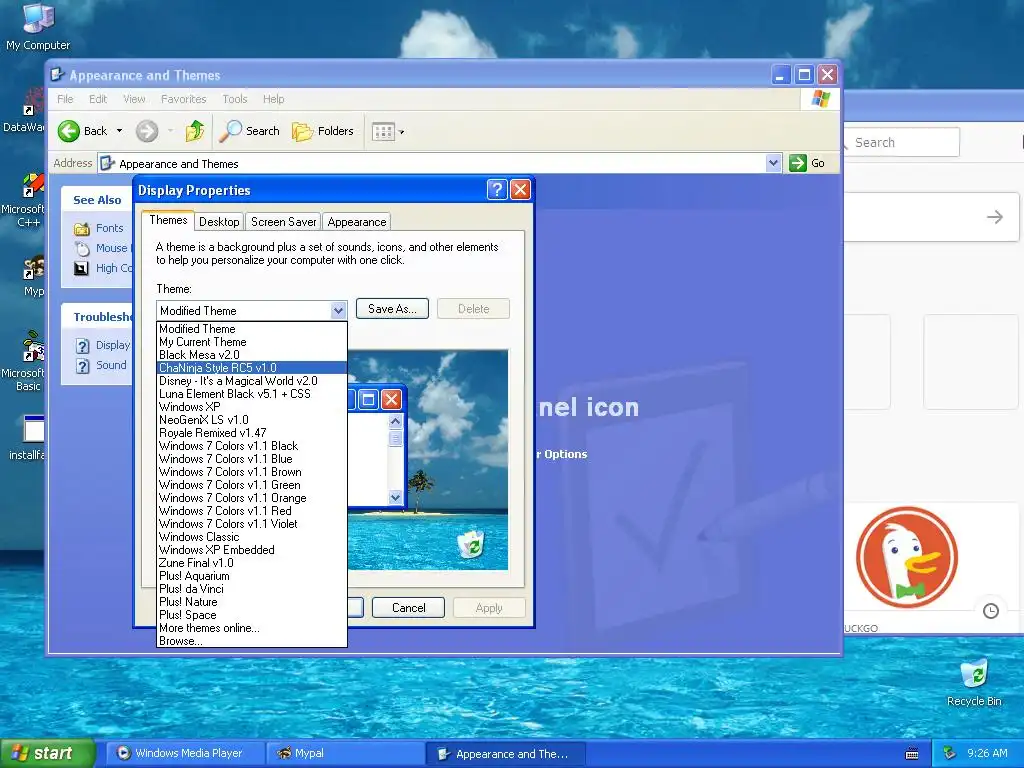Click the High Contrast icon in See Also
Image resolution: width=1024 pixels, height=768 pixels.
click(x=81, y=268)
